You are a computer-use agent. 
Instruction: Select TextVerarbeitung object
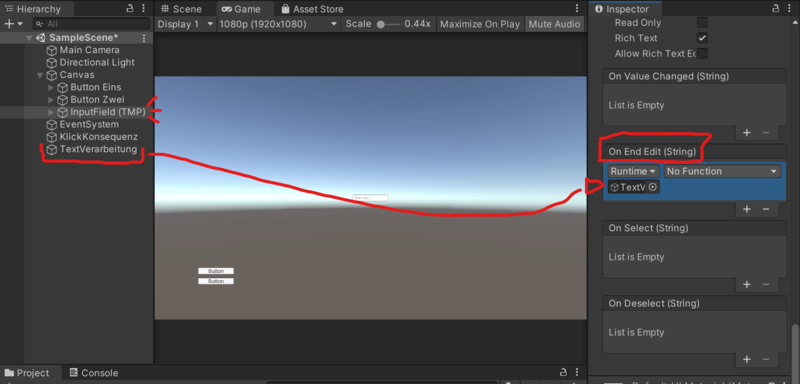98,149
